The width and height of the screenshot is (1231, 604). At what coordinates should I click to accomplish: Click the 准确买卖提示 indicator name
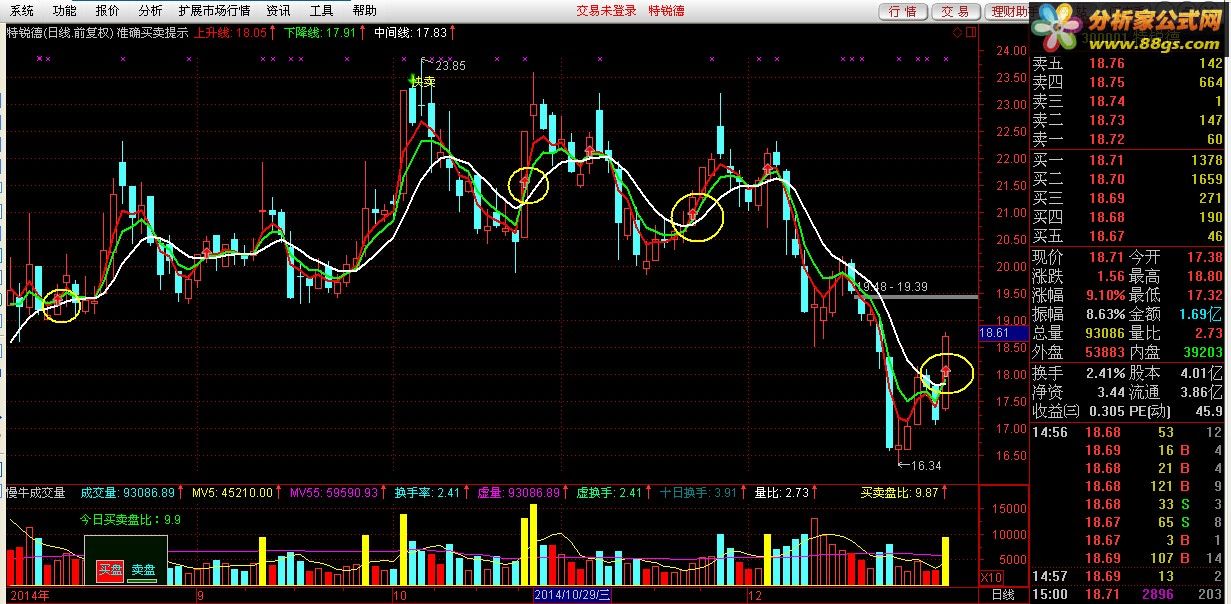[x=153, y=32]
